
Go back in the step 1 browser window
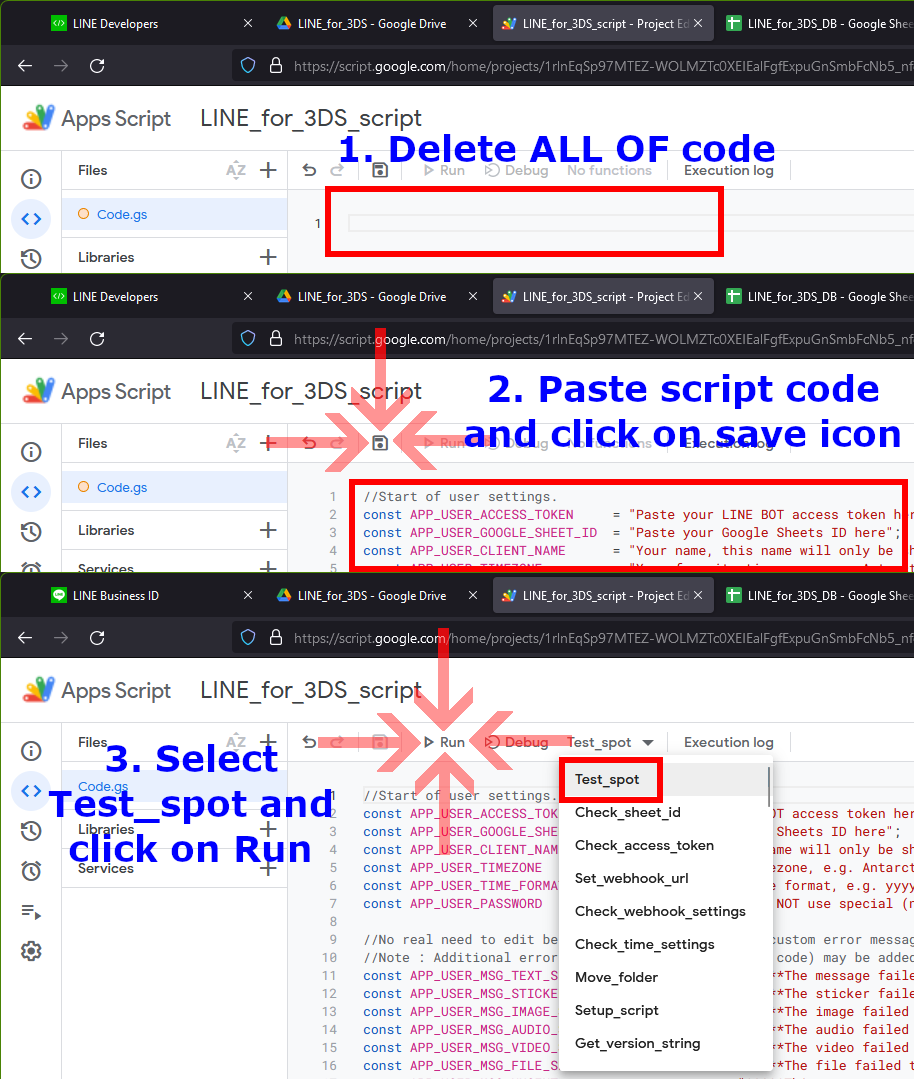click(25, 66)
